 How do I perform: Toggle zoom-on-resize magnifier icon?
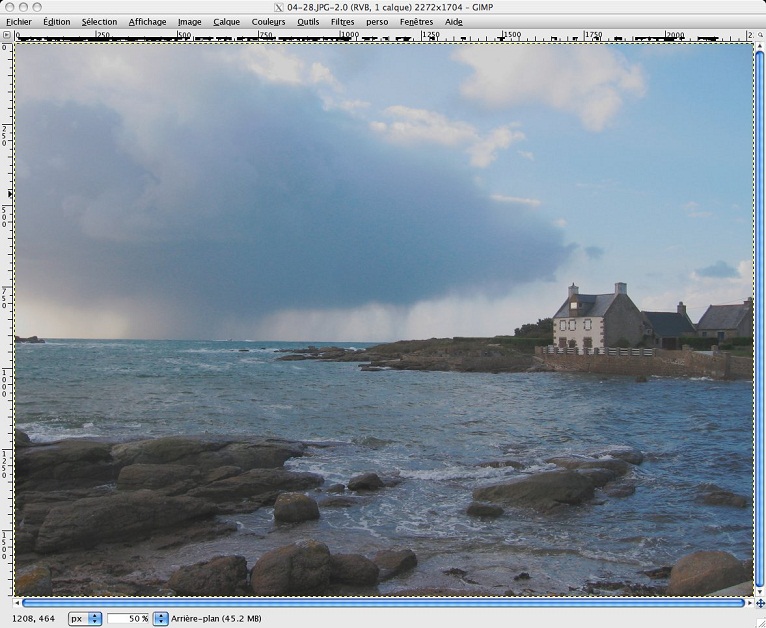[x=759, y=35]
